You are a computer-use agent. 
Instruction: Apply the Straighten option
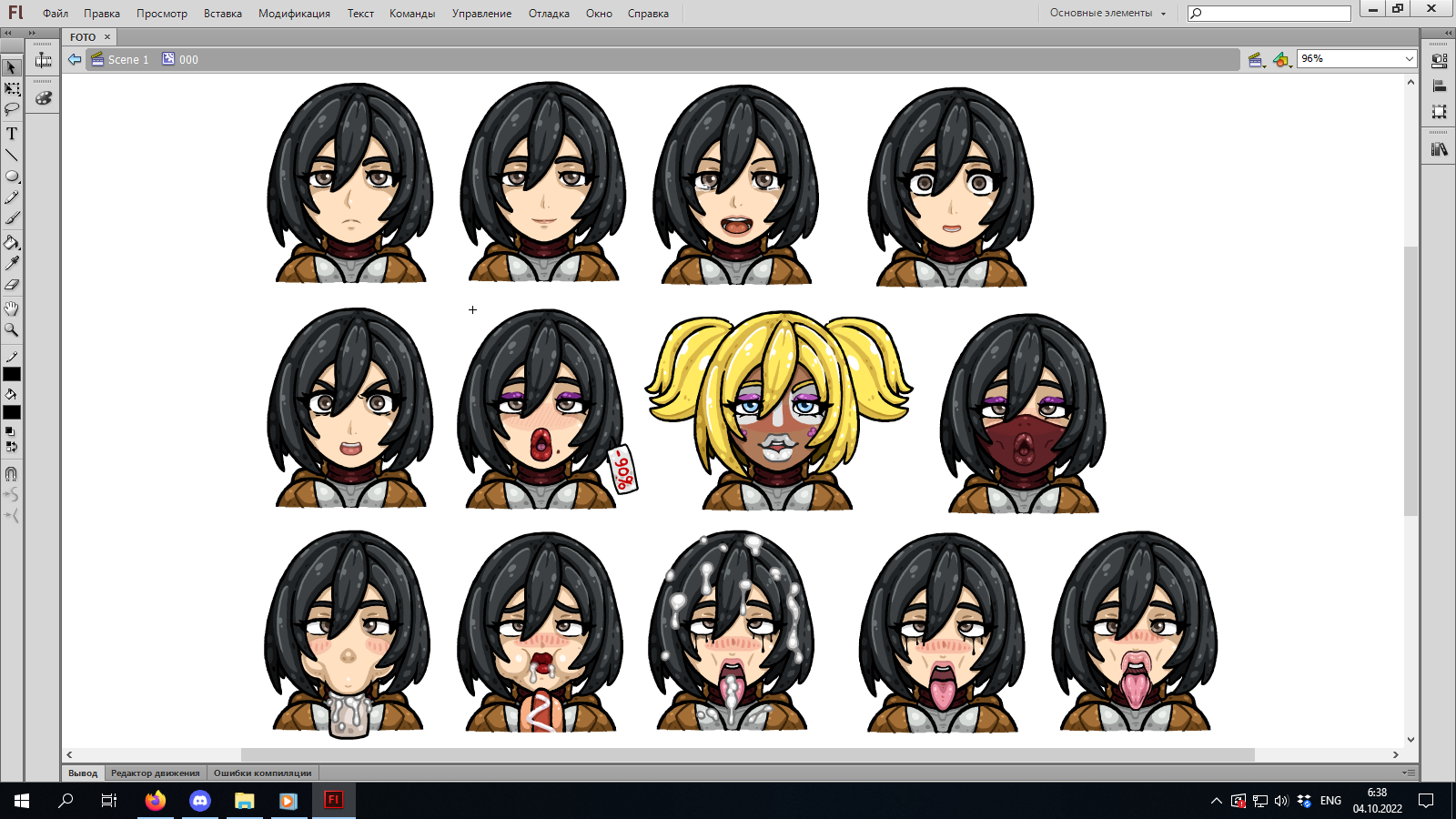pyautogui.click(x=12, y=516)
